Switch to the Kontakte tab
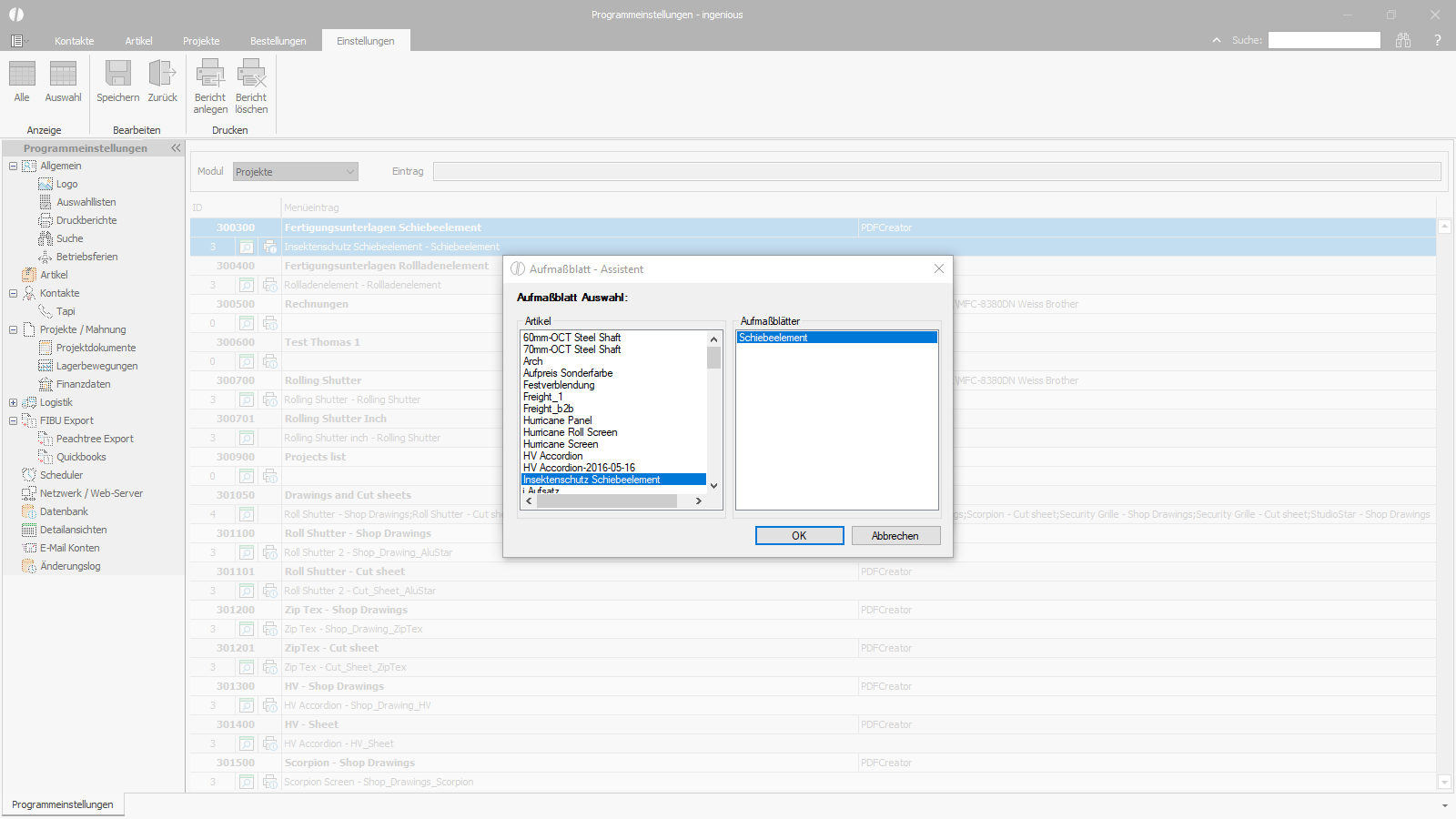Image resolution: width=1456 pixels, height=819 pixels. [75, 41]
